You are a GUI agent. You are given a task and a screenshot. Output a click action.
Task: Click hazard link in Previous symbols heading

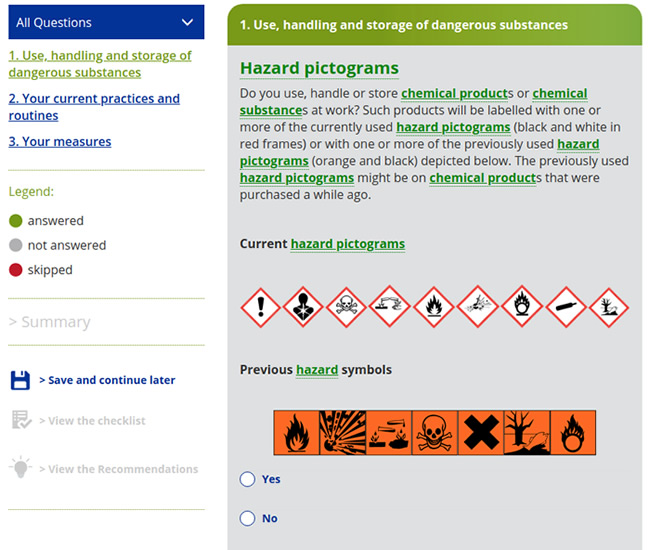(317, 370)
